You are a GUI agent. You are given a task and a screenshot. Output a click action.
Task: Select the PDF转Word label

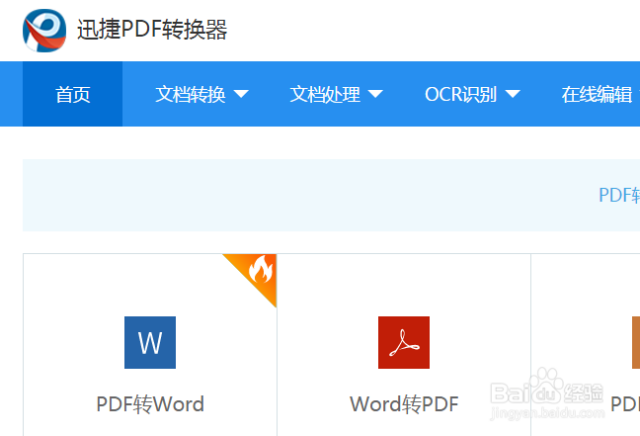pos(150,404)
